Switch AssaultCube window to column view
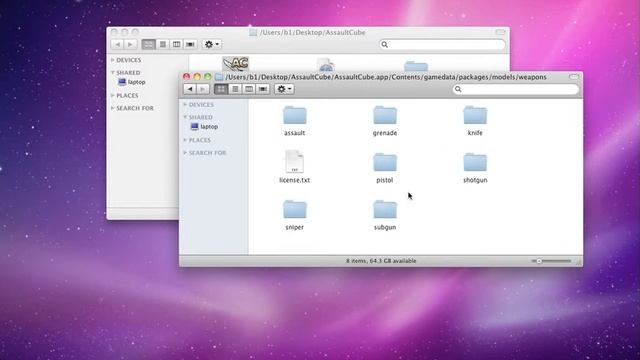640x360 pixels. coord(176,44)
